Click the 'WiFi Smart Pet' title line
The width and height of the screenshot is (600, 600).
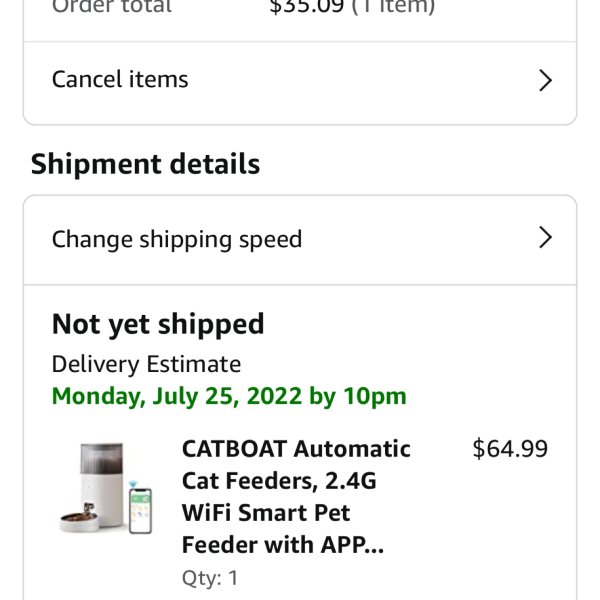[266, 512]
